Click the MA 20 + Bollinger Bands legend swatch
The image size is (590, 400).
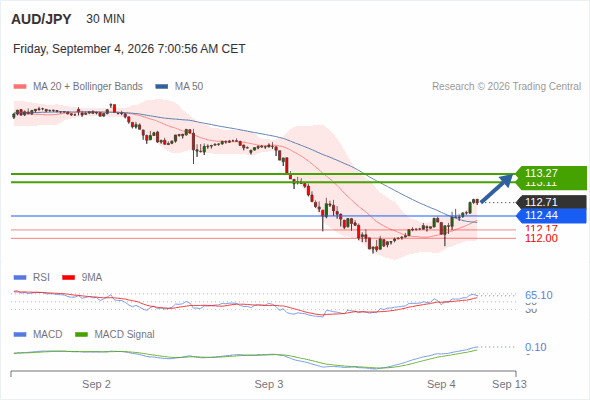tap(20, 87)
